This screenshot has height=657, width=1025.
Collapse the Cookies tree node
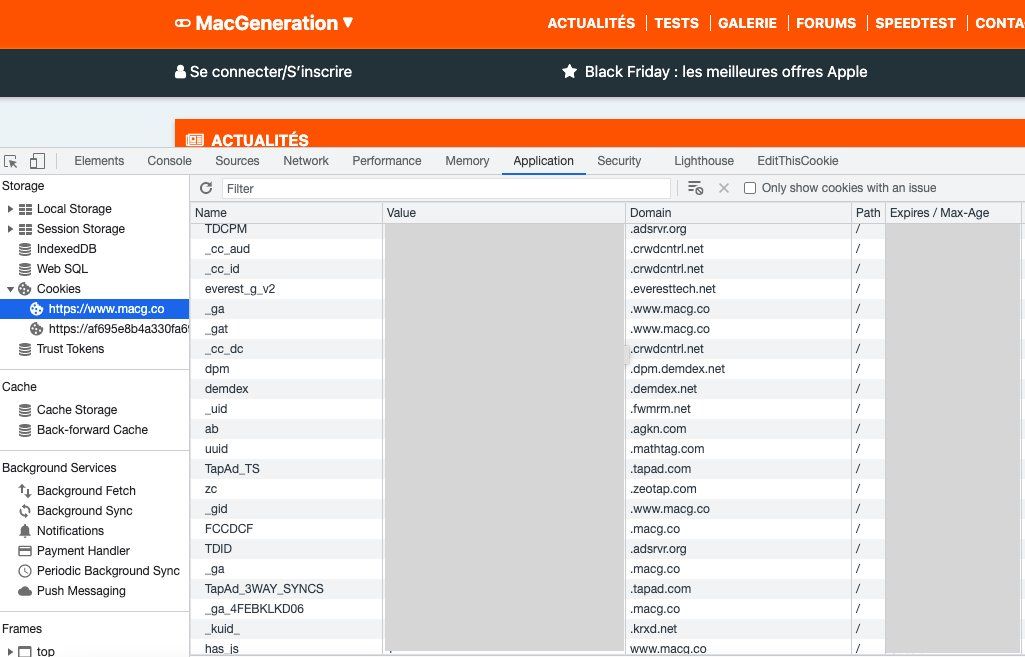[x=10, y=289]
